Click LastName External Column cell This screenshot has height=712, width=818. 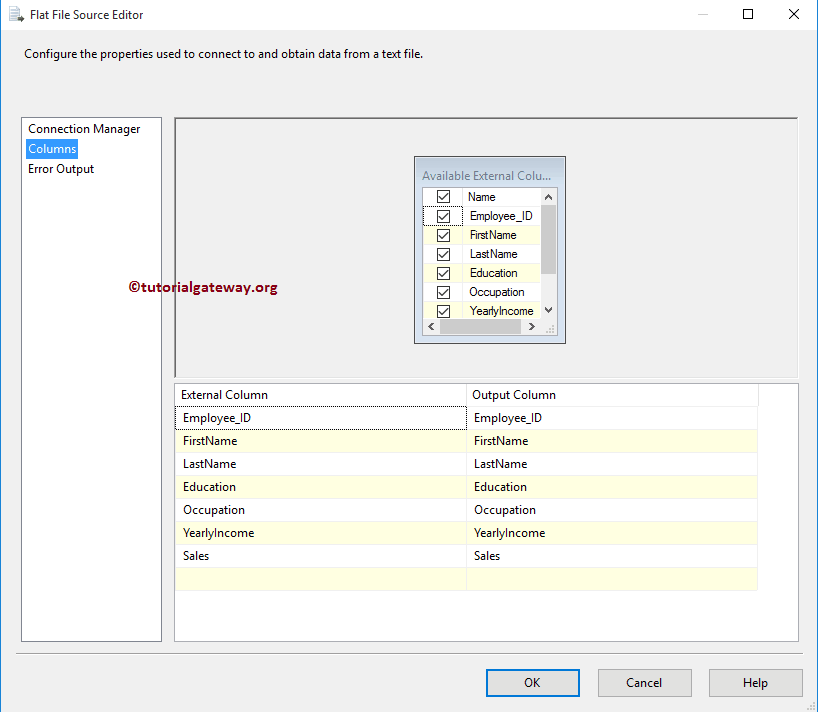point(320,464)
